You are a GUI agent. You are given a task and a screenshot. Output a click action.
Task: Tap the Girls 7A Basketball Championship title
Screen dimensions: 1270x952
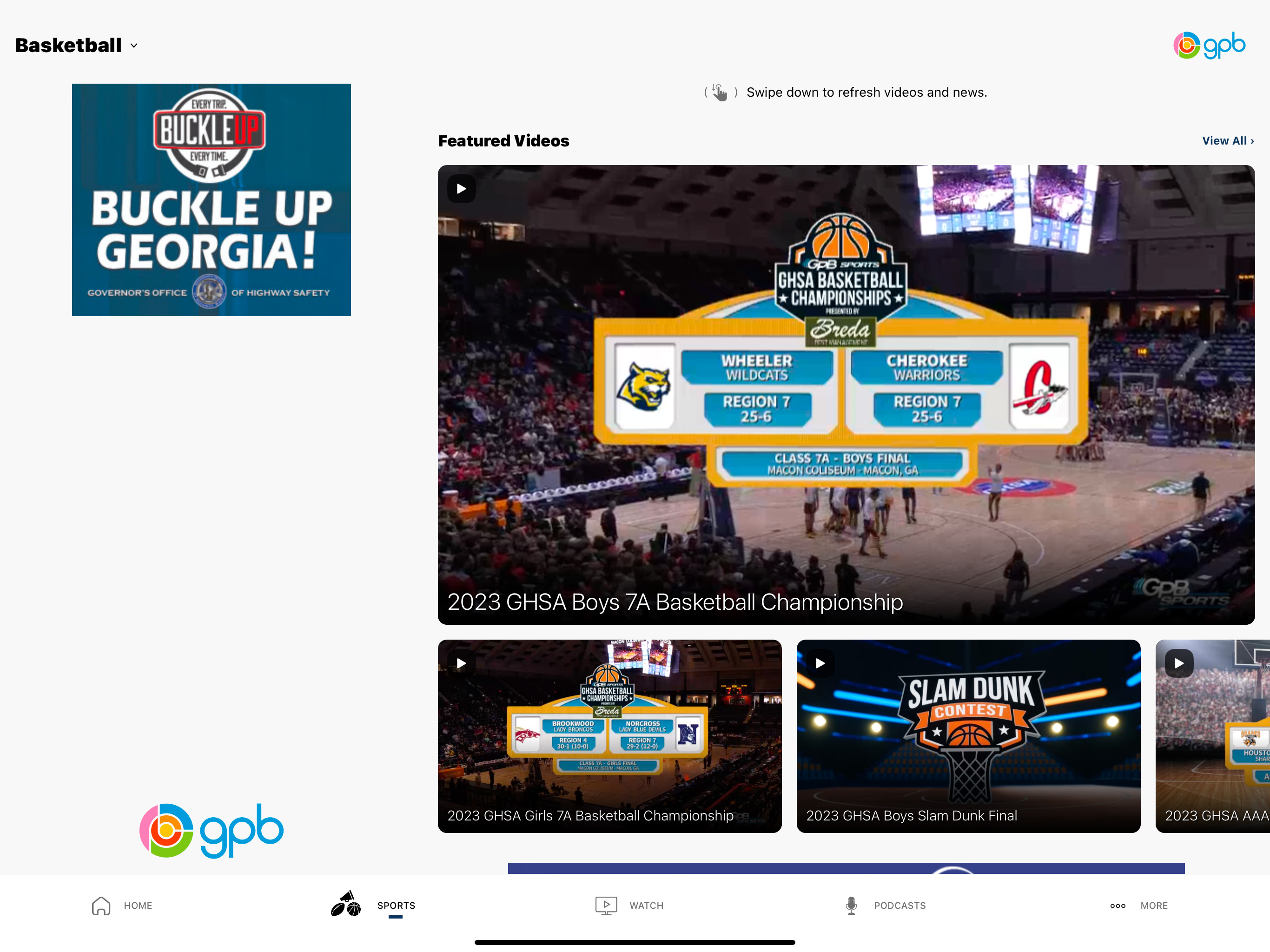click(590, 815)
